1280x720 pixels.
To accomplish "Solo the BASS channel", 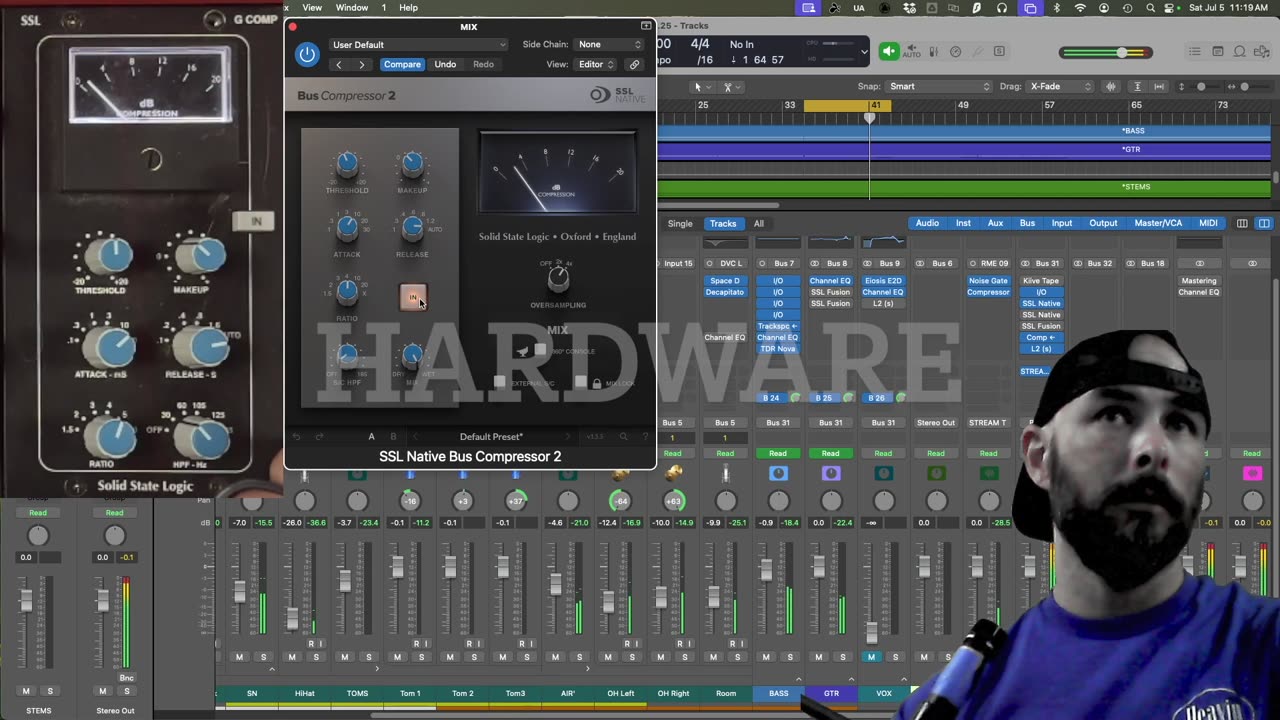I will click(791, 657).
